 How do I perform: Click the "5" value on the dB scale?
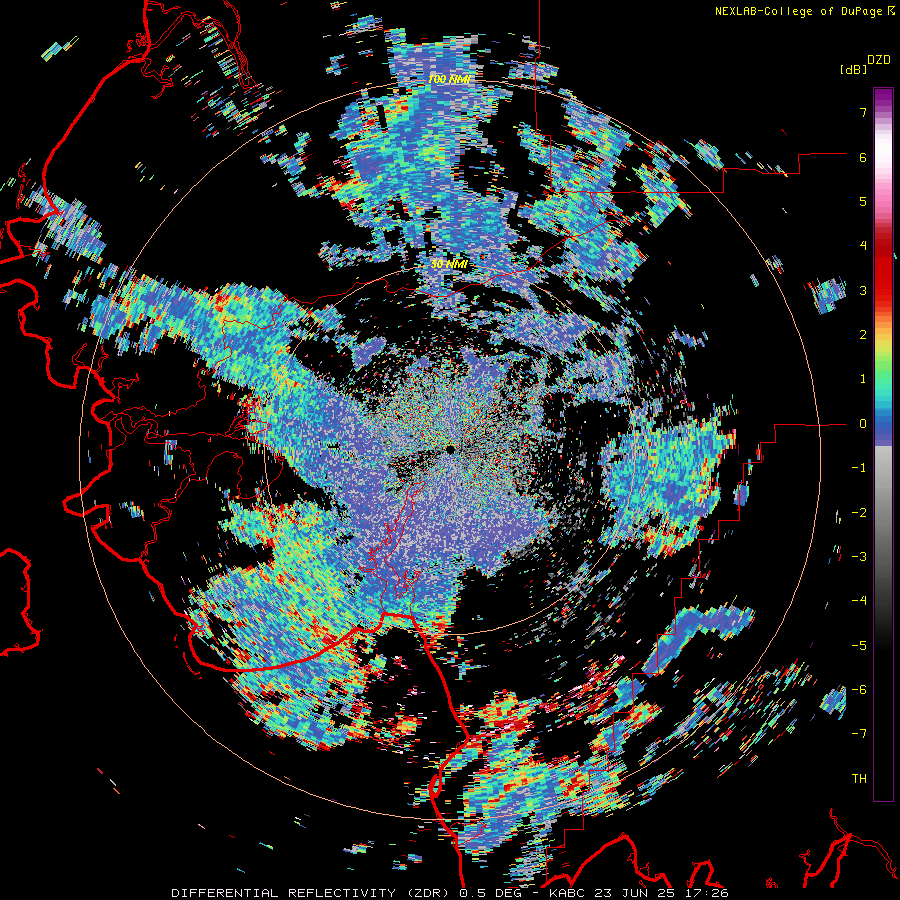[863, 201]
